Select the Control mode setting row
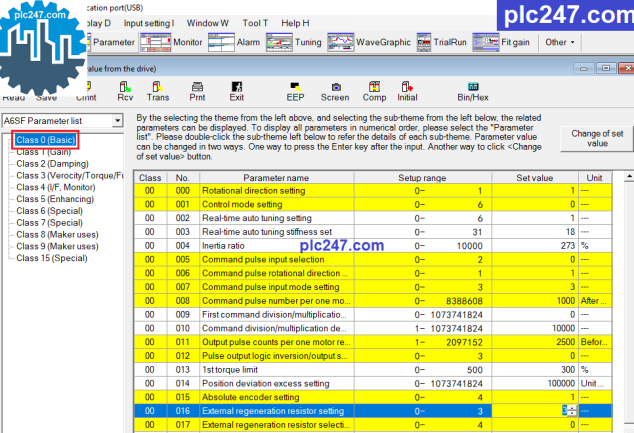This screenshot has width=634, height=433. pyautogui.click(x=373, y=204)
